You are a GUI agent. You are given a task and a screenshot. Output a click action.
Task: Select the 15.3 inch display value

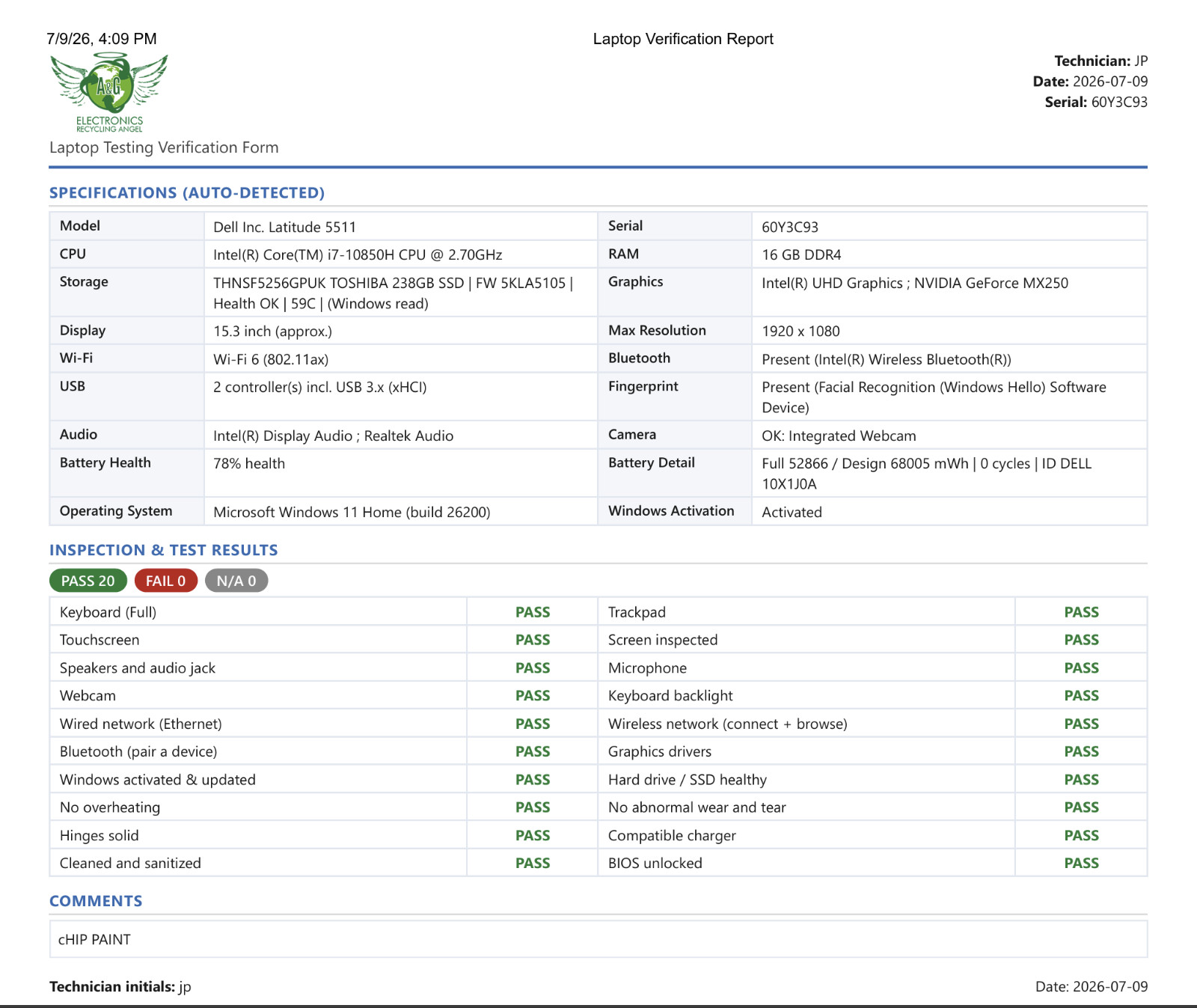pos(272,331)
